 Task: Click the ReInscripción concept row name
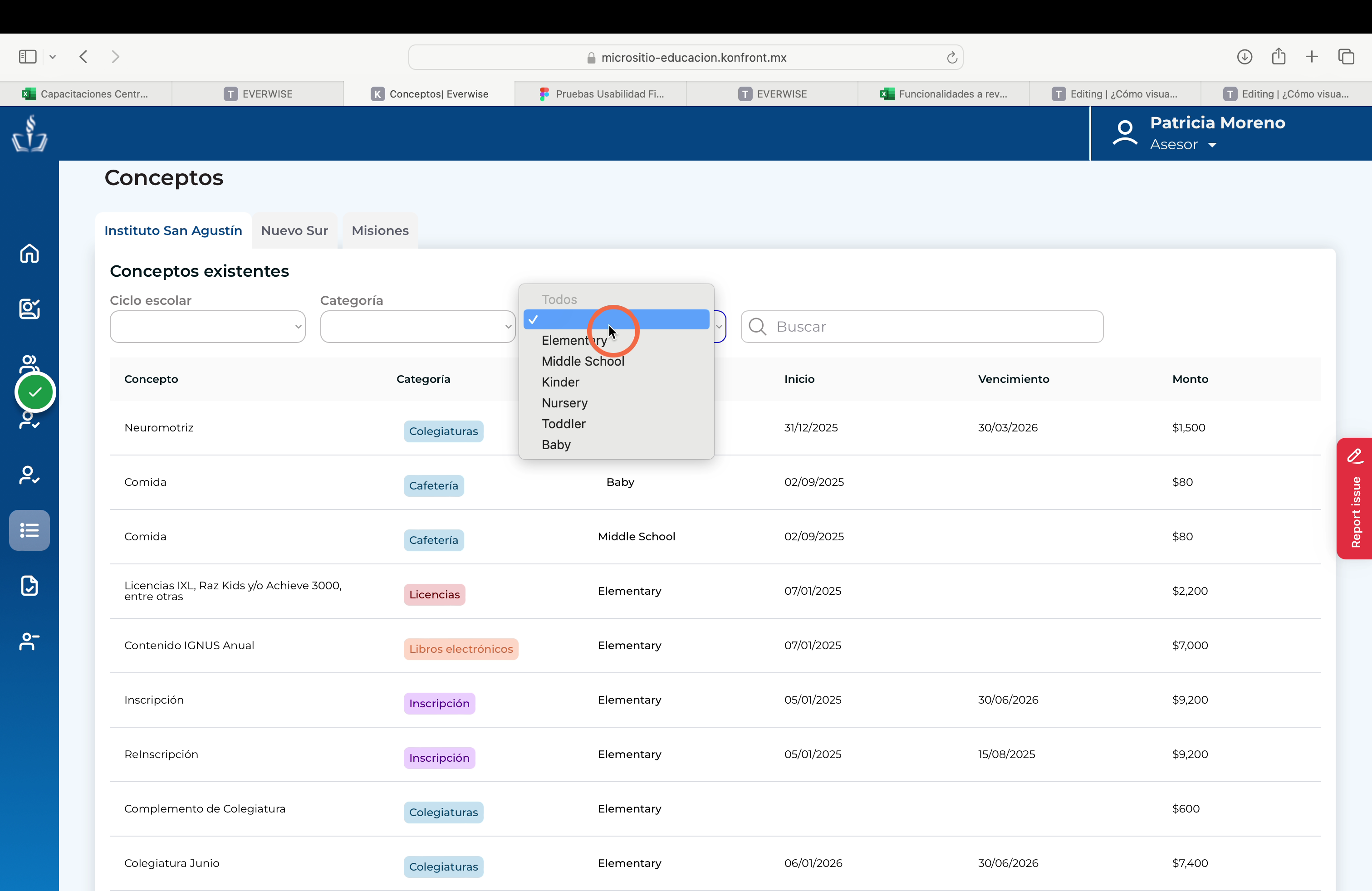pyautogui.click(x=162, y=754)
